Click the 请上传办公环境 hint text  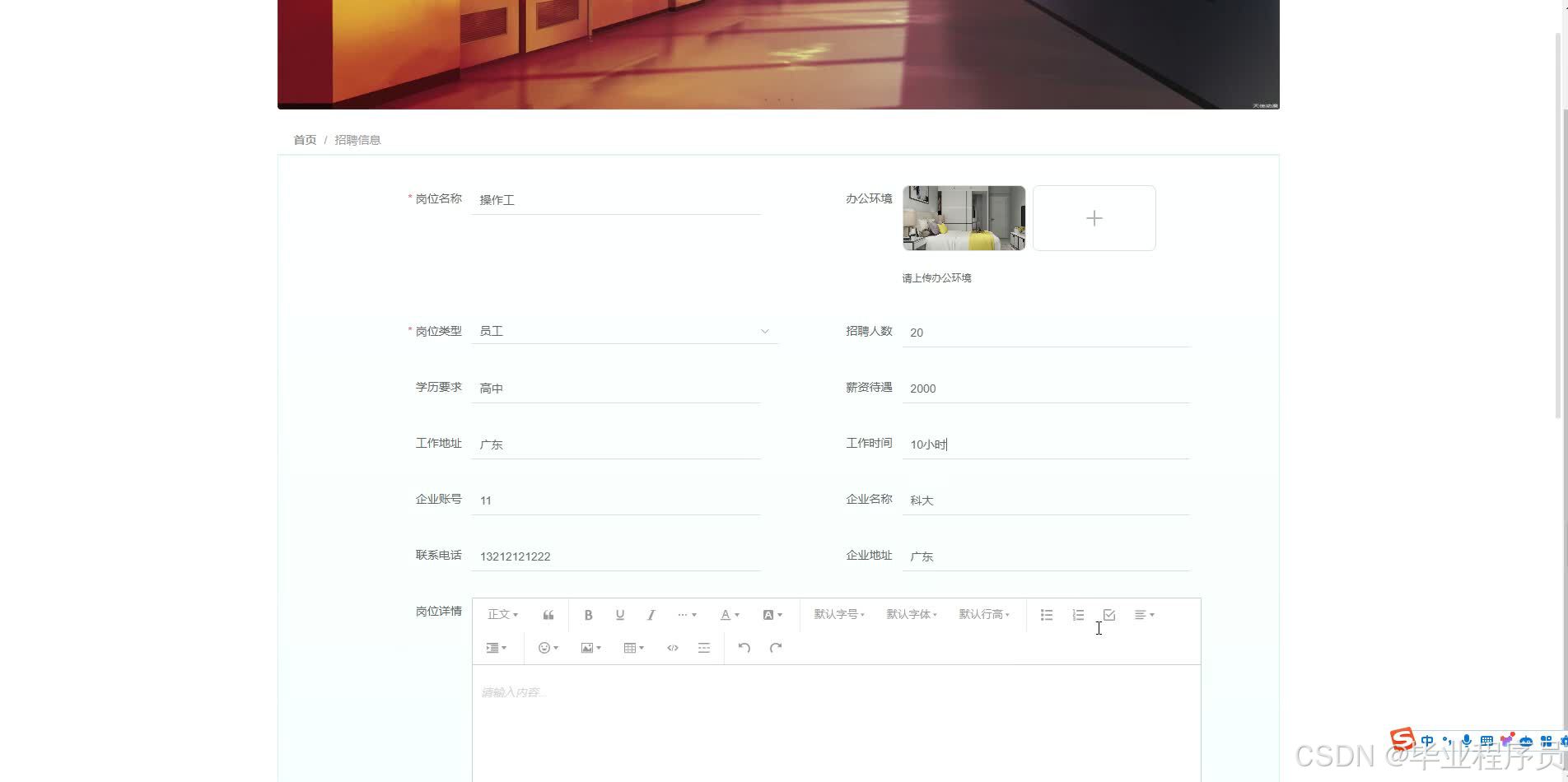click(x=936, y=278)
